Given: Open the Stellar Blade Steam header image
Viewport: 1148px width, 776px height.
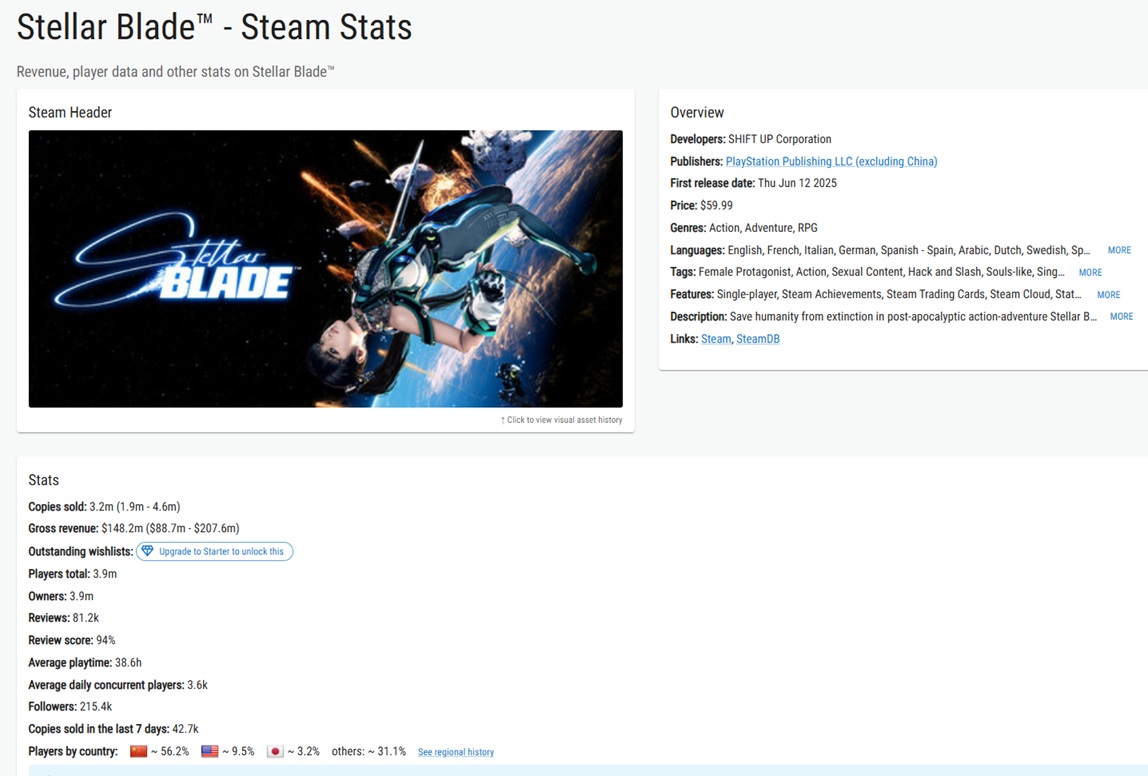Looking at the screenshot, I should point(326,269).
